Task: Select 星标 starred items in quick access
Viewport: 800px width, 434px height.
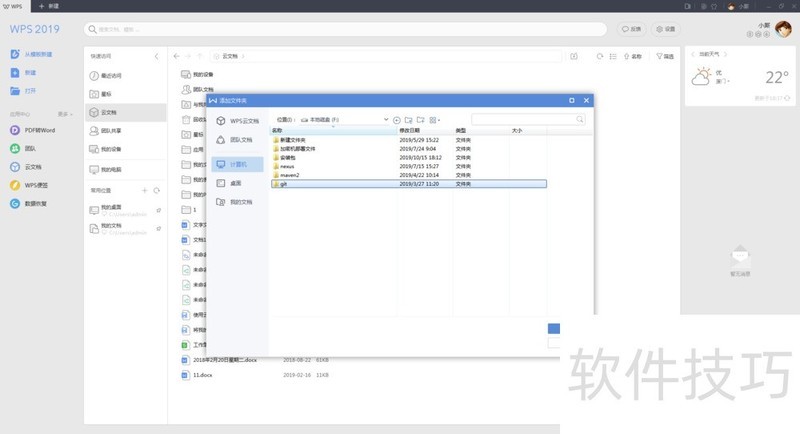Action: (x=101, y=94)
